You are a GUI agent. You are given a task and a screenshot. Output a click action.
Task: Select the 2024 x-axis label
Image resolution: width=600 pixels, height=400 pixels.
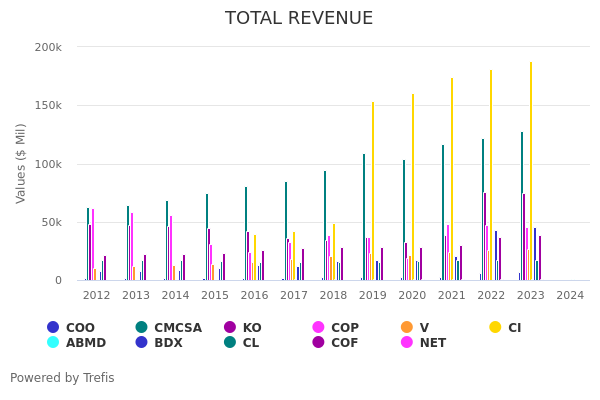coord(570,295)
